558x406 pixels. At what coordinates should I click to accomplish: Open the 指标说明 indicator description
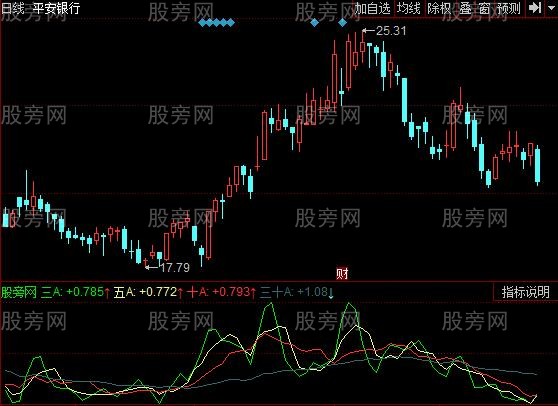pos(526,292)
